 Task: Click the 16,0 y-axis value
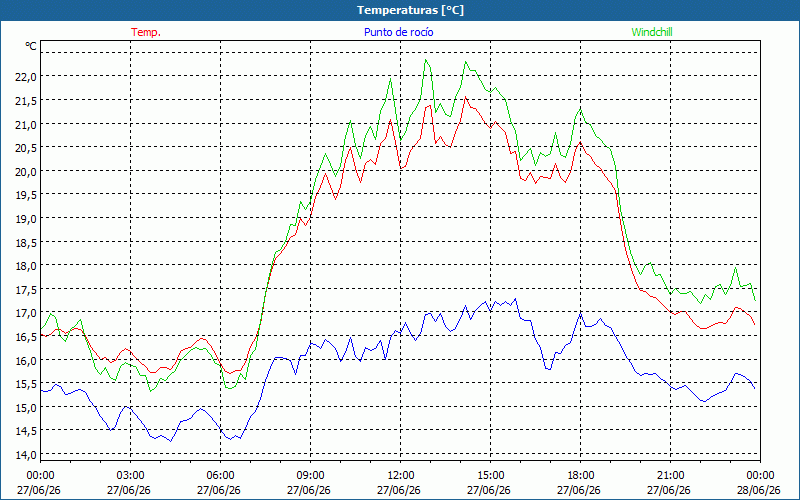[x=26, y=360]
